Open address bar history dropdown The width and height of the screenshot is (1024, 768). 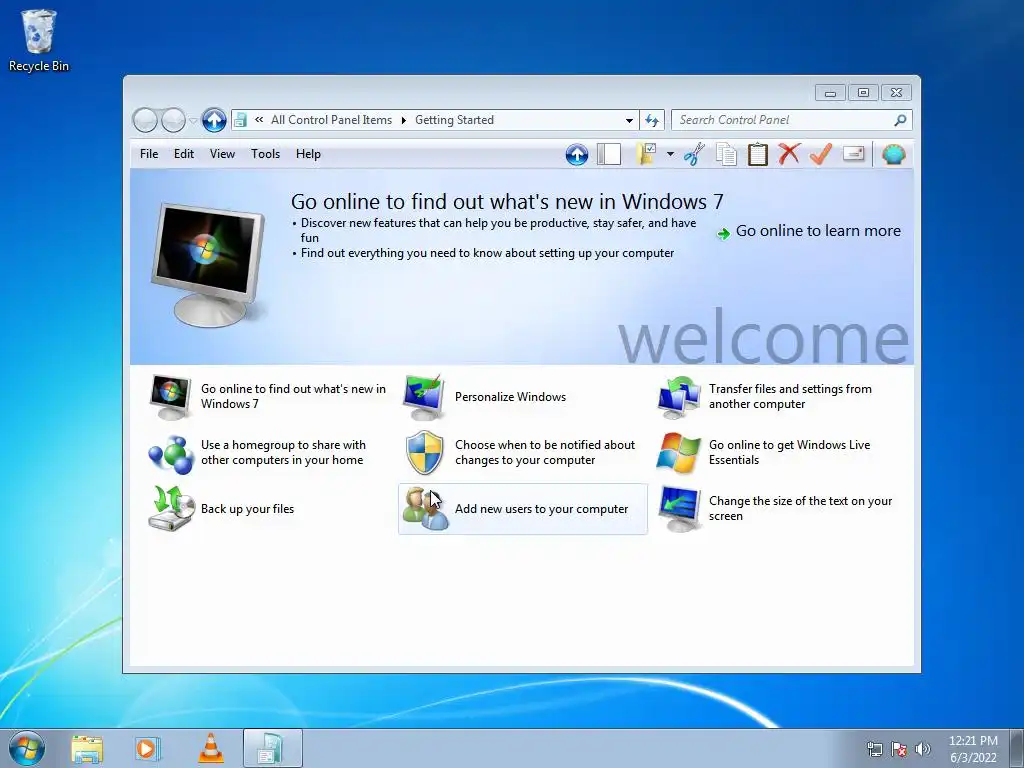(x=629, y=120)
